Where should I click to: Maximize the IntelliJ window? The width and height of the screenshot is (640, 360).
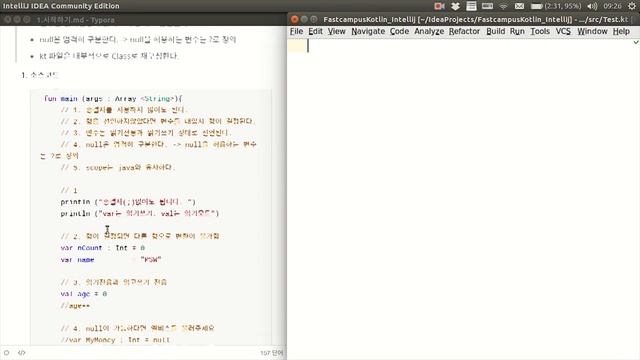coord(313,19)
